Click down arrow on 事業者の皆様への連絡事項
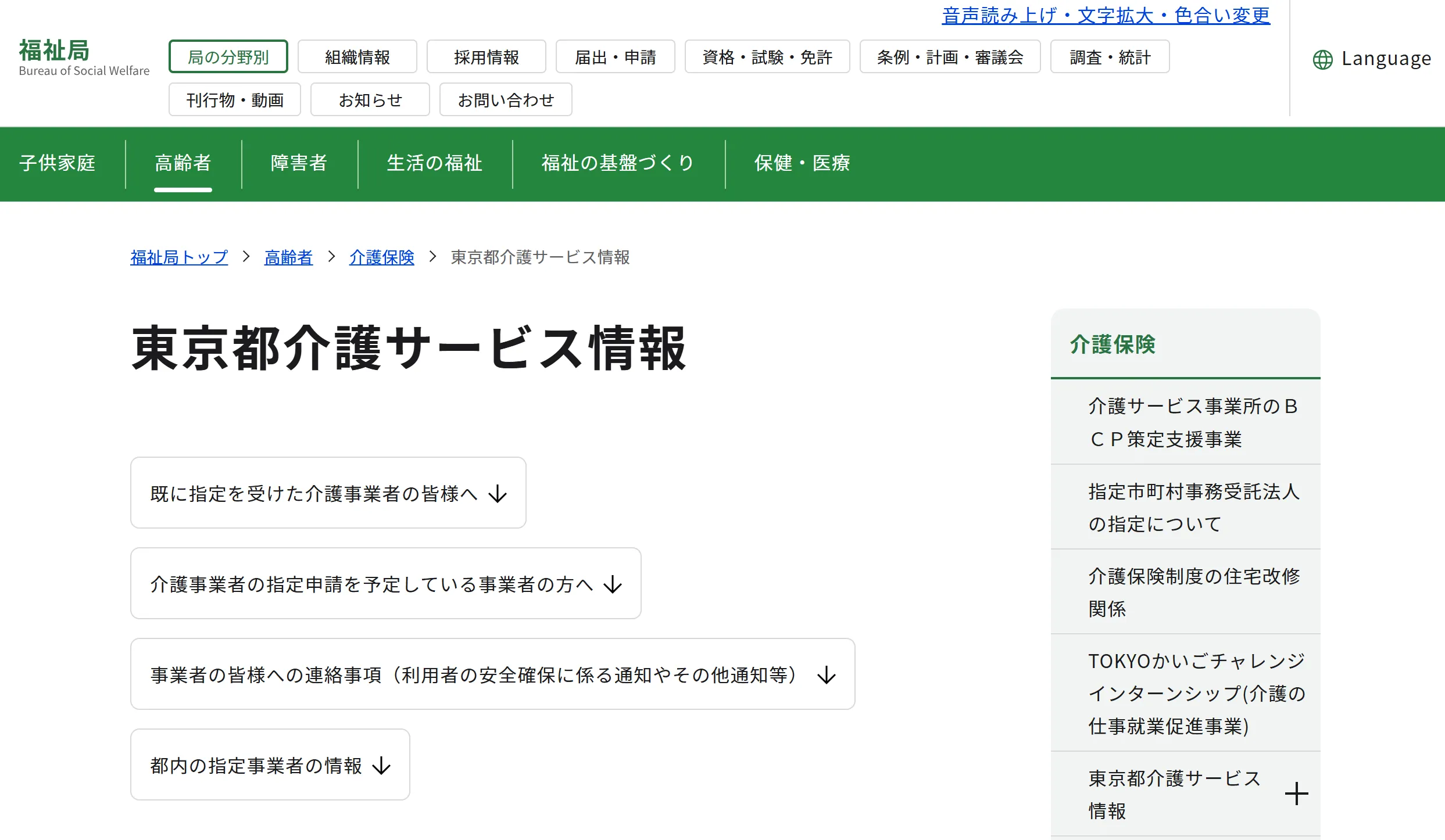1445x840 pixels. [x=826, y=675]
